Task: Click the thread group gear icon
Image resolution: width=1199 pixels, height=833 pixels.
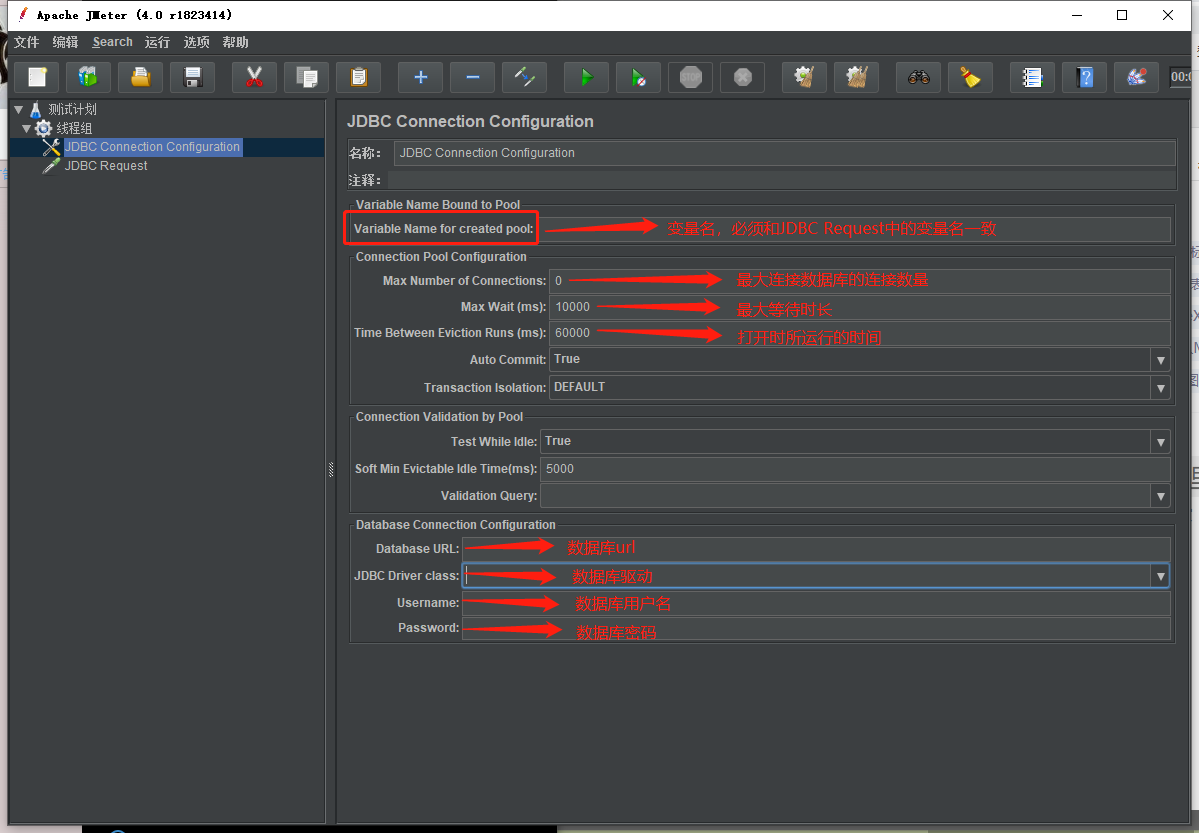Action: point(44,128)
